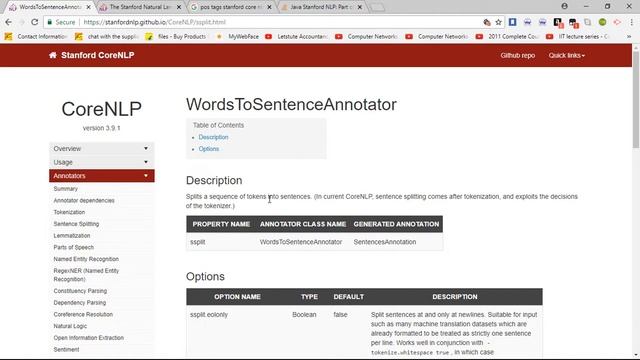
Task: Click the gray paper extension icon
Action: (588, 22)
